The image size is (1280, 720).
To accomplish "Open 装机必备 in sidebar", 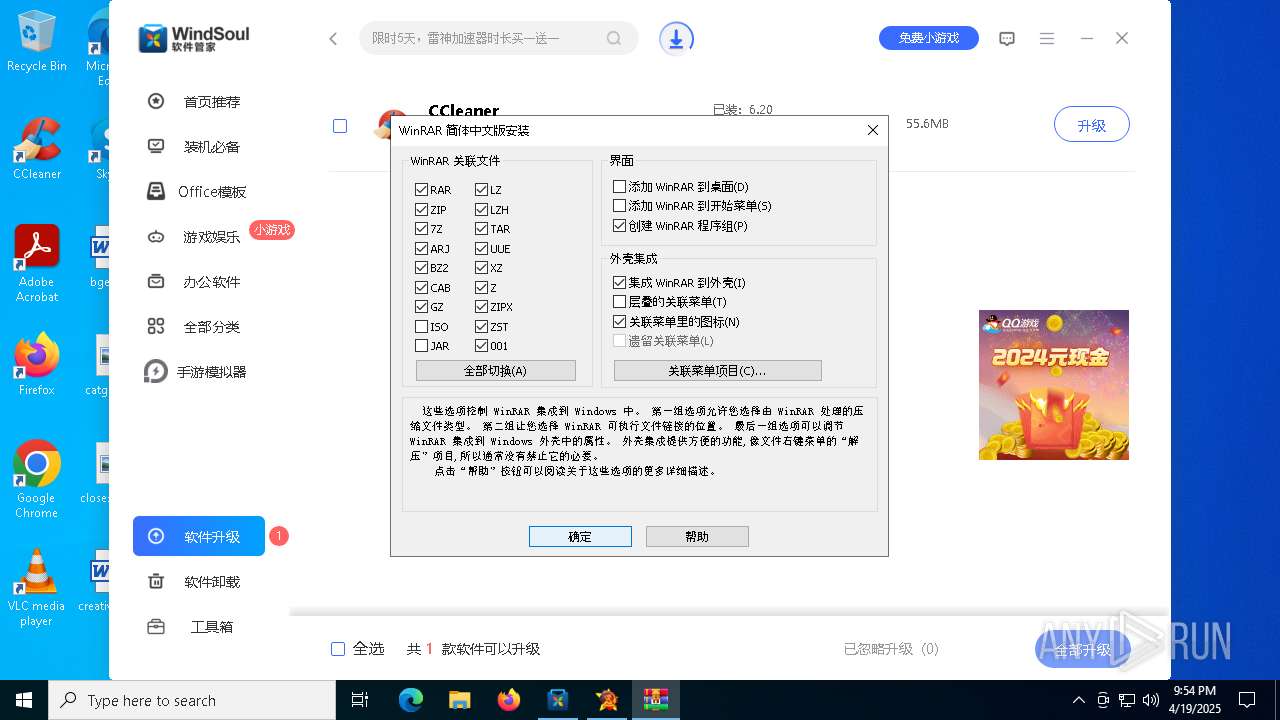I will pos(199,146).
